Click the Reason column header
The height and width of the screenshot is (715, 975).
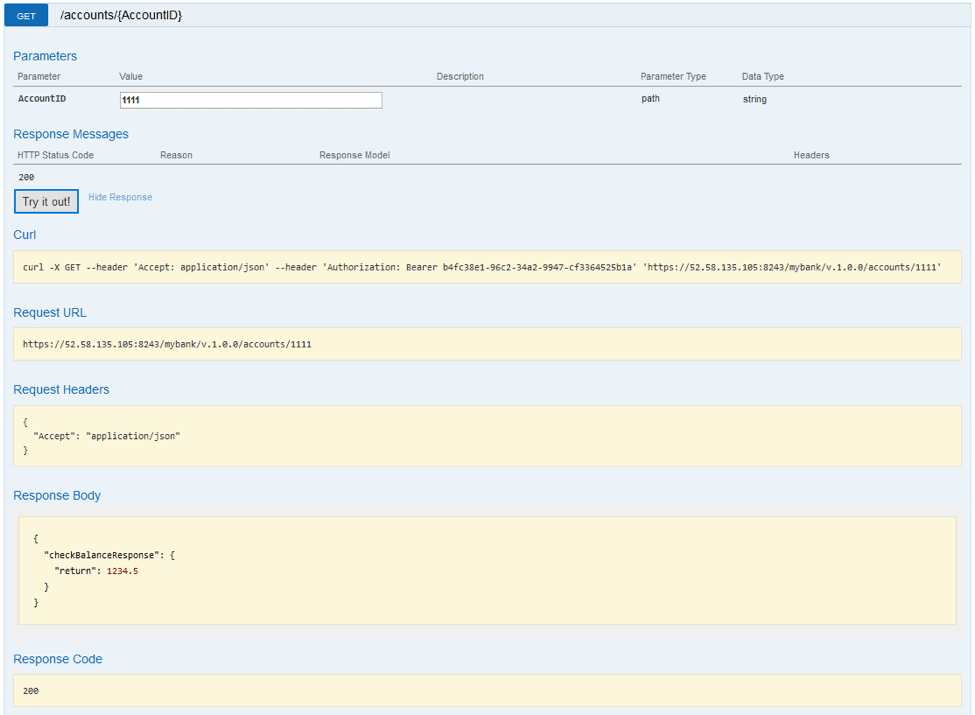click(176, 155)
